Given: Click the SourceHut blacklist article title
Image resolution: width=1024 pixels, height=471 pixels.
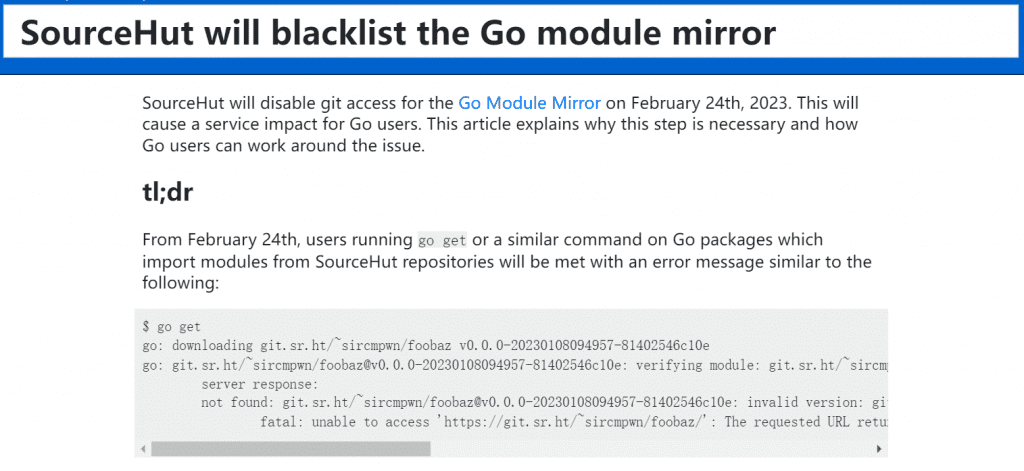Looking at the screenshot, I should tap(398, 34).
